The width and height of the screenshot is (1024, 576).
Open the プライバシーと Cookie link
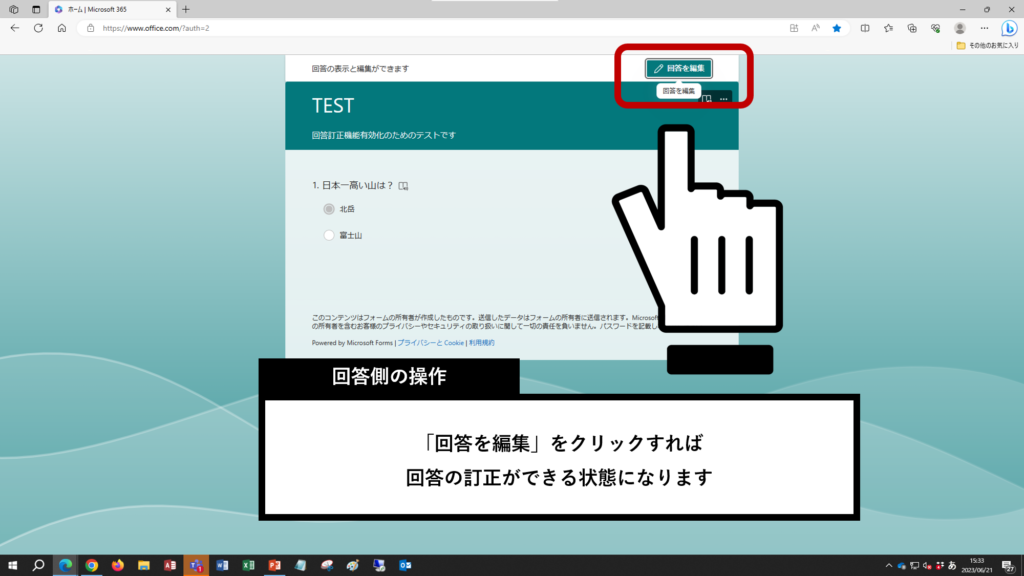click(430, 343)
